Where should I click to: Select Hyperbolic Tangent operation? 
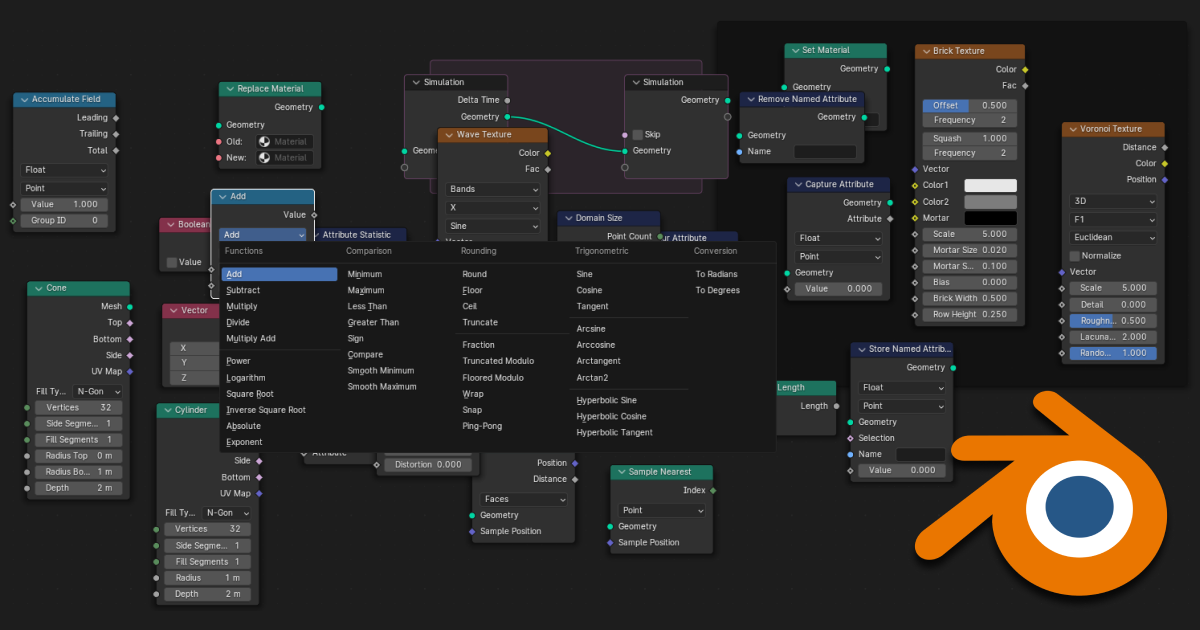(614, 433)
